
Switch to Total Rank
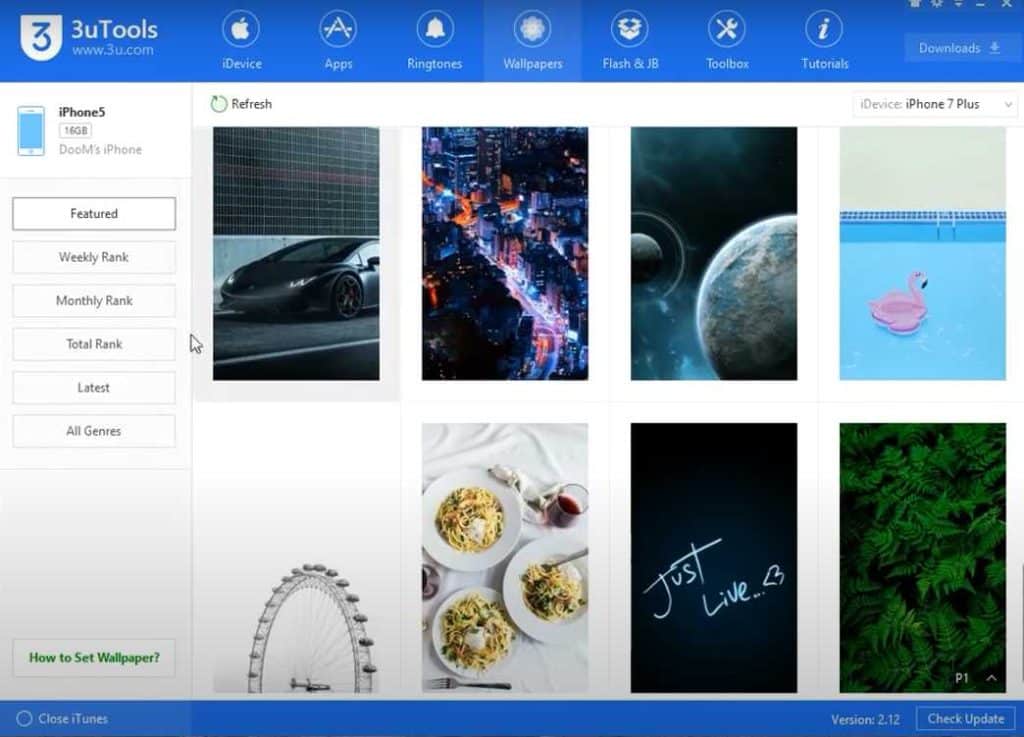coord(94,344)
